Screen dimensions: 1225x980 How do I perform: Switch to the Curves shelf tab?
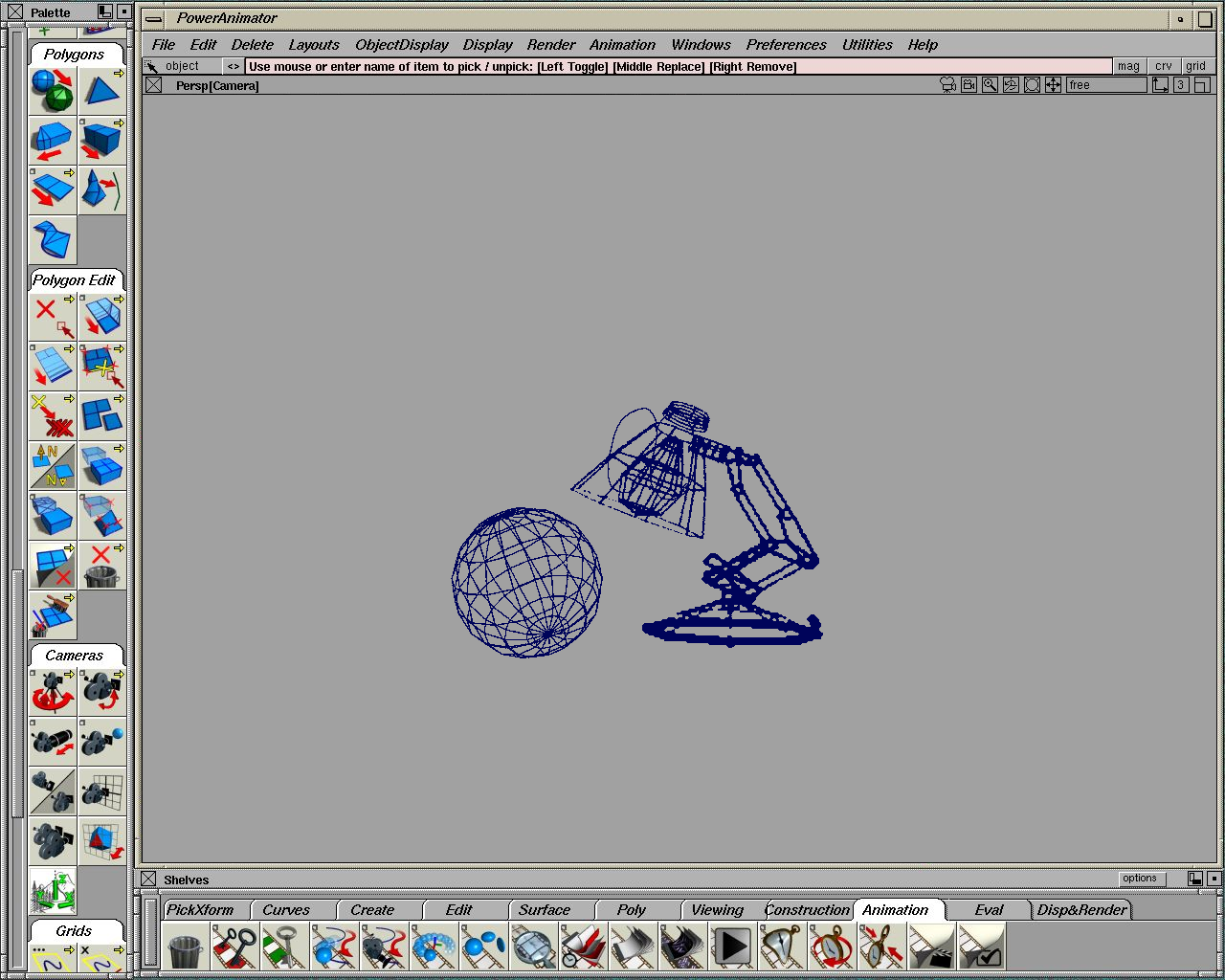click(293, 909)
